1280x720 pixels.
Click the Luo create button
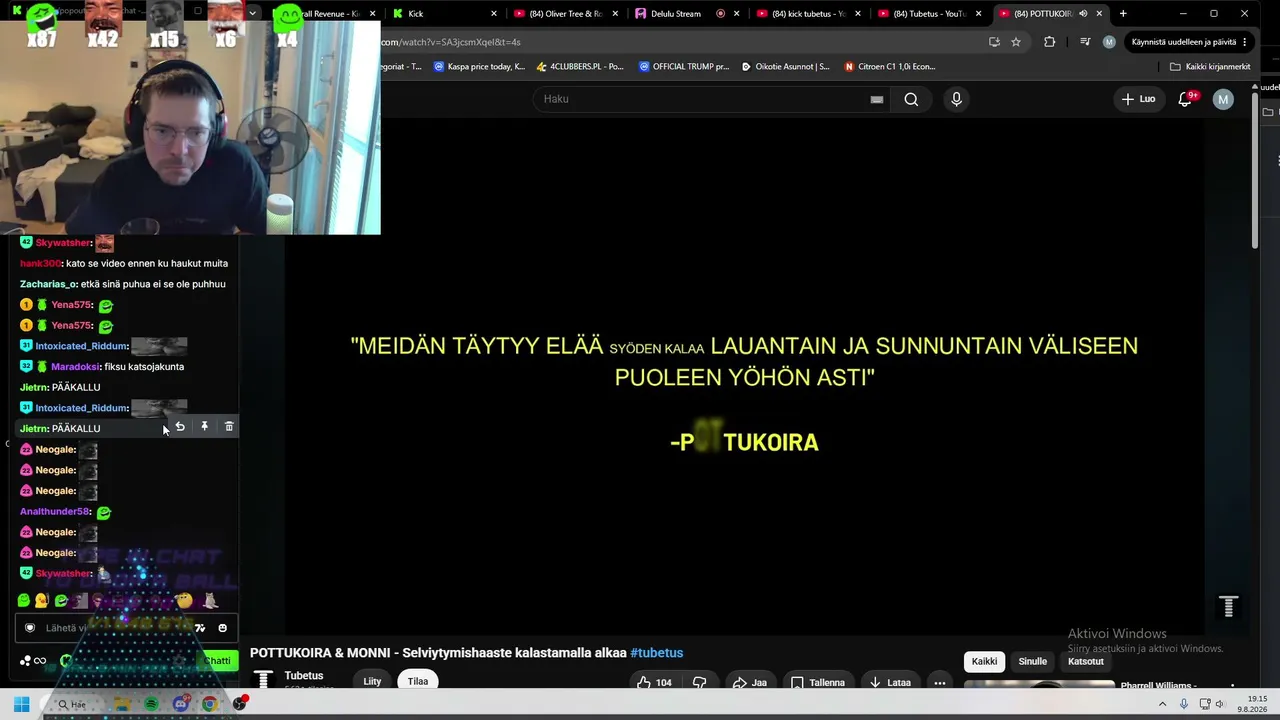[x=1138, y=99]
